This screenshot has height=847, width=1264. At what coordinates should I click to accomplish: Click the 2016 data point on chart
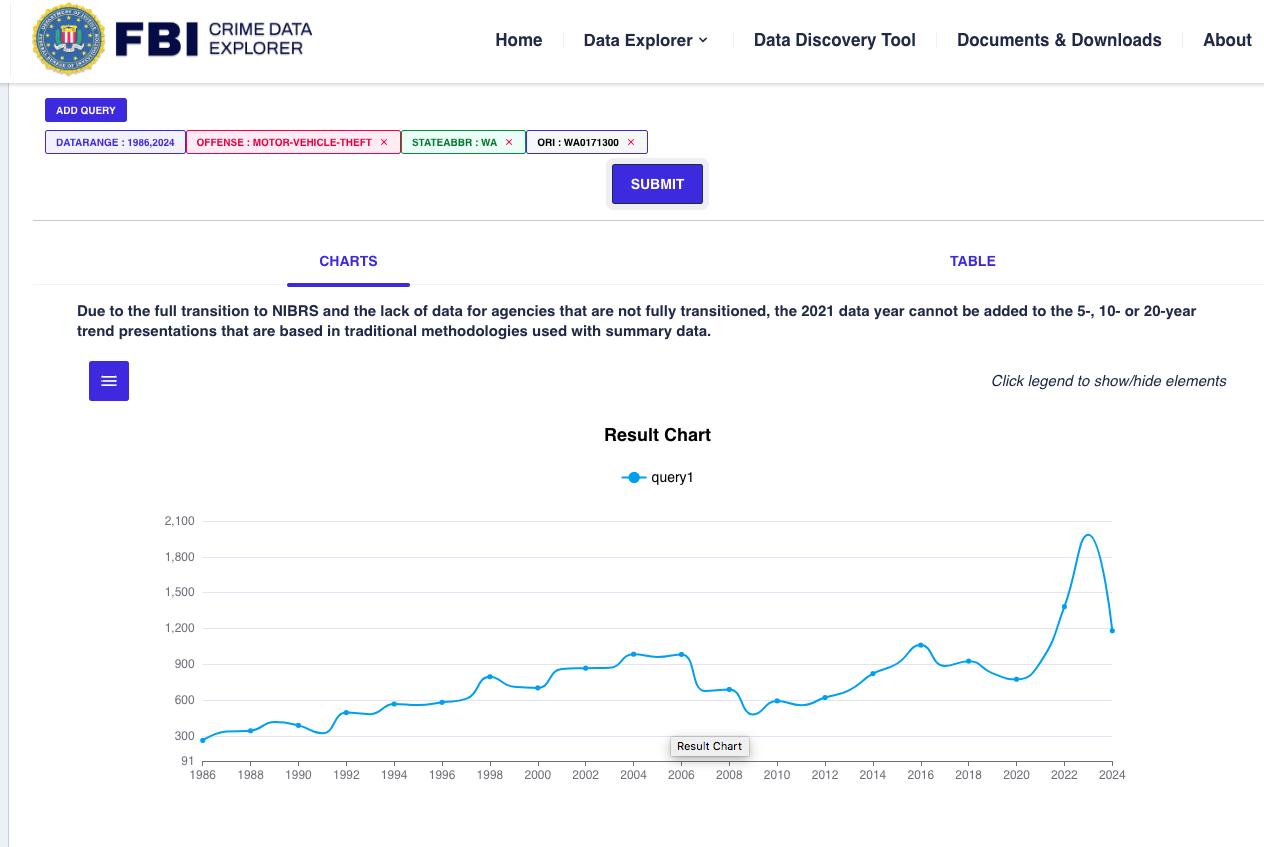920,645
